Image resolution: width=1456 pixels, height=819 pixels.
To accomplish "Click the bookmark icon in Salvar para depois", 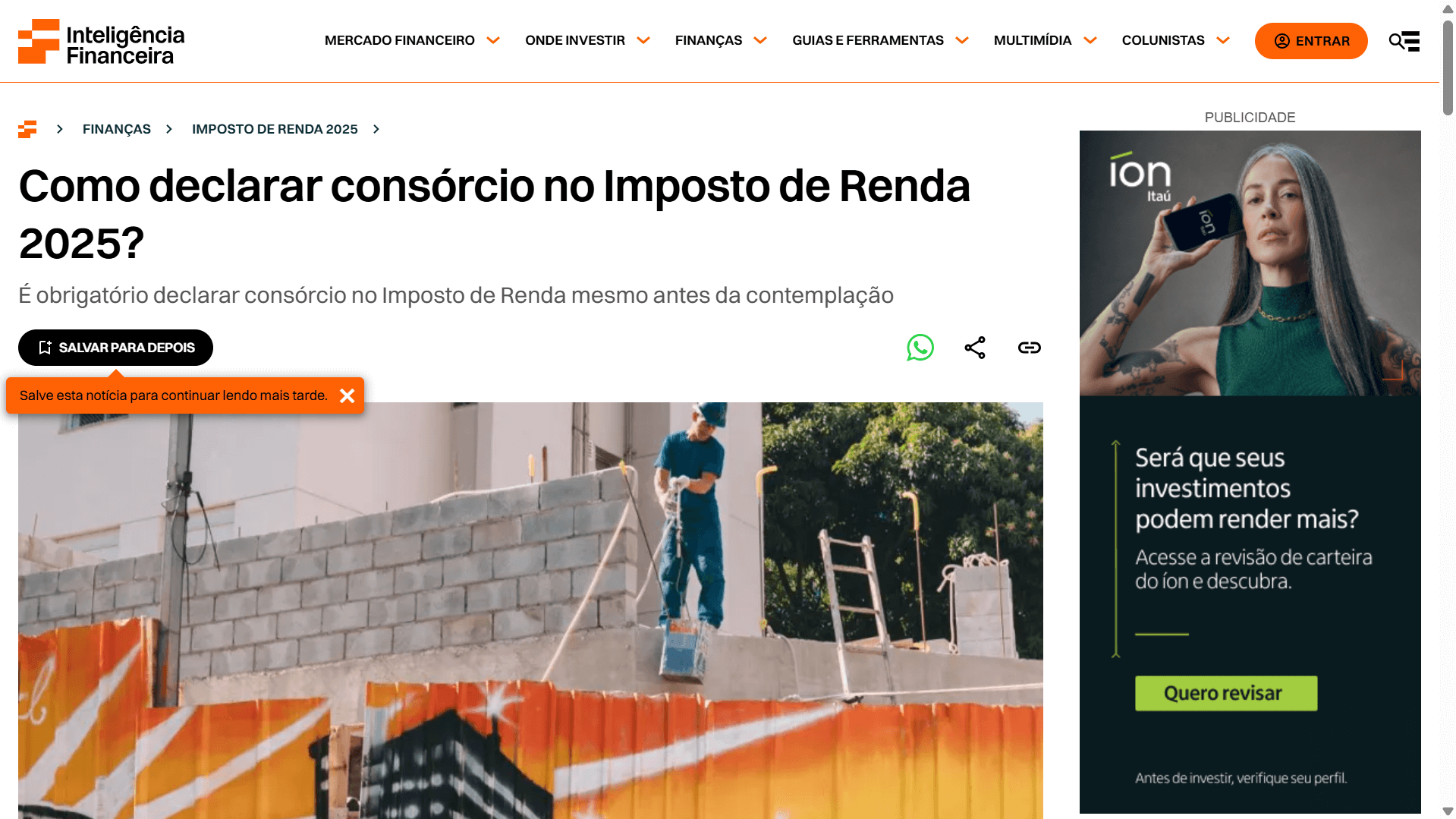I will click(x=45, y=348).
